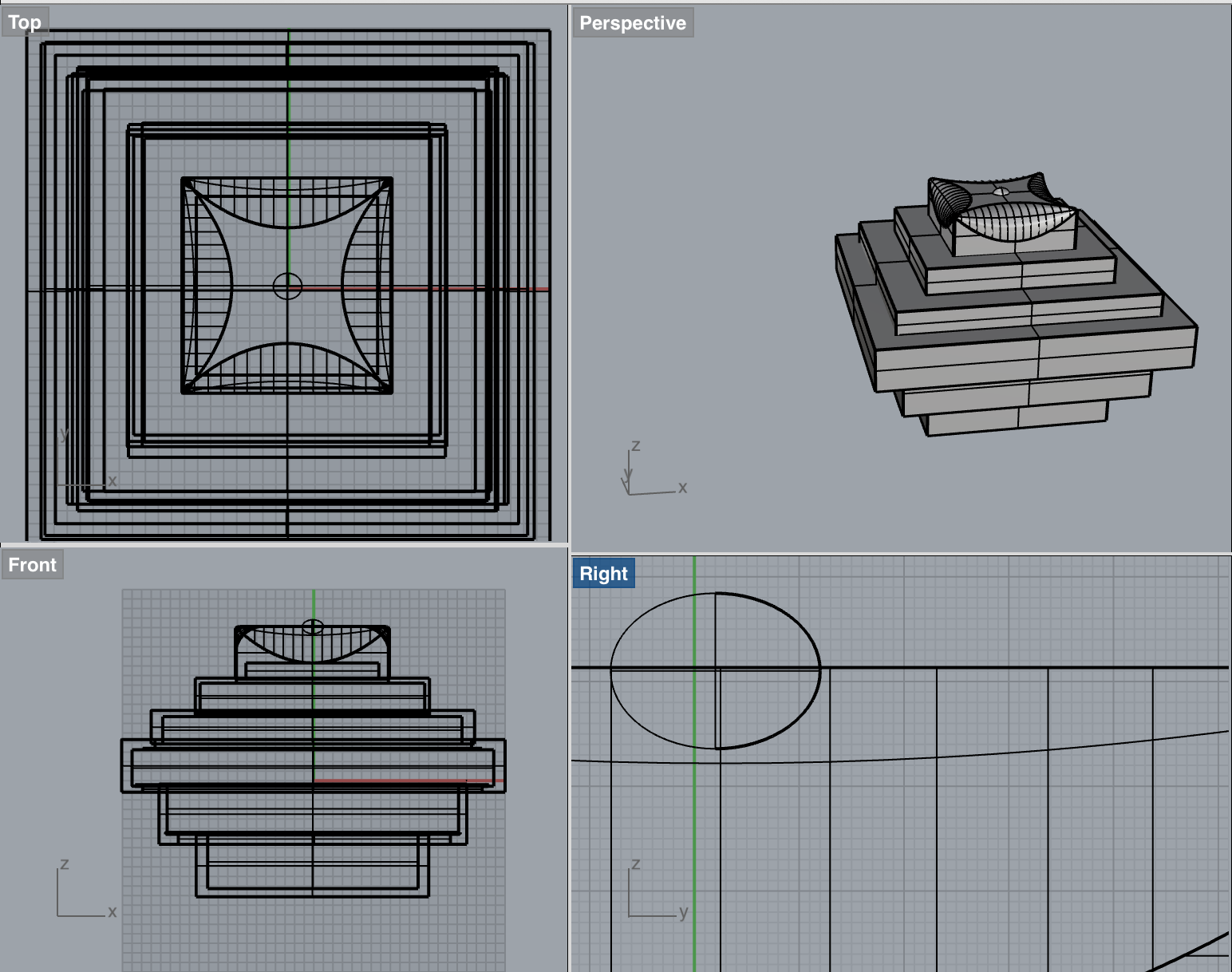Activate the Right viewport label
This screenshot has width=1232, height=972.
(x=603, y=574)
